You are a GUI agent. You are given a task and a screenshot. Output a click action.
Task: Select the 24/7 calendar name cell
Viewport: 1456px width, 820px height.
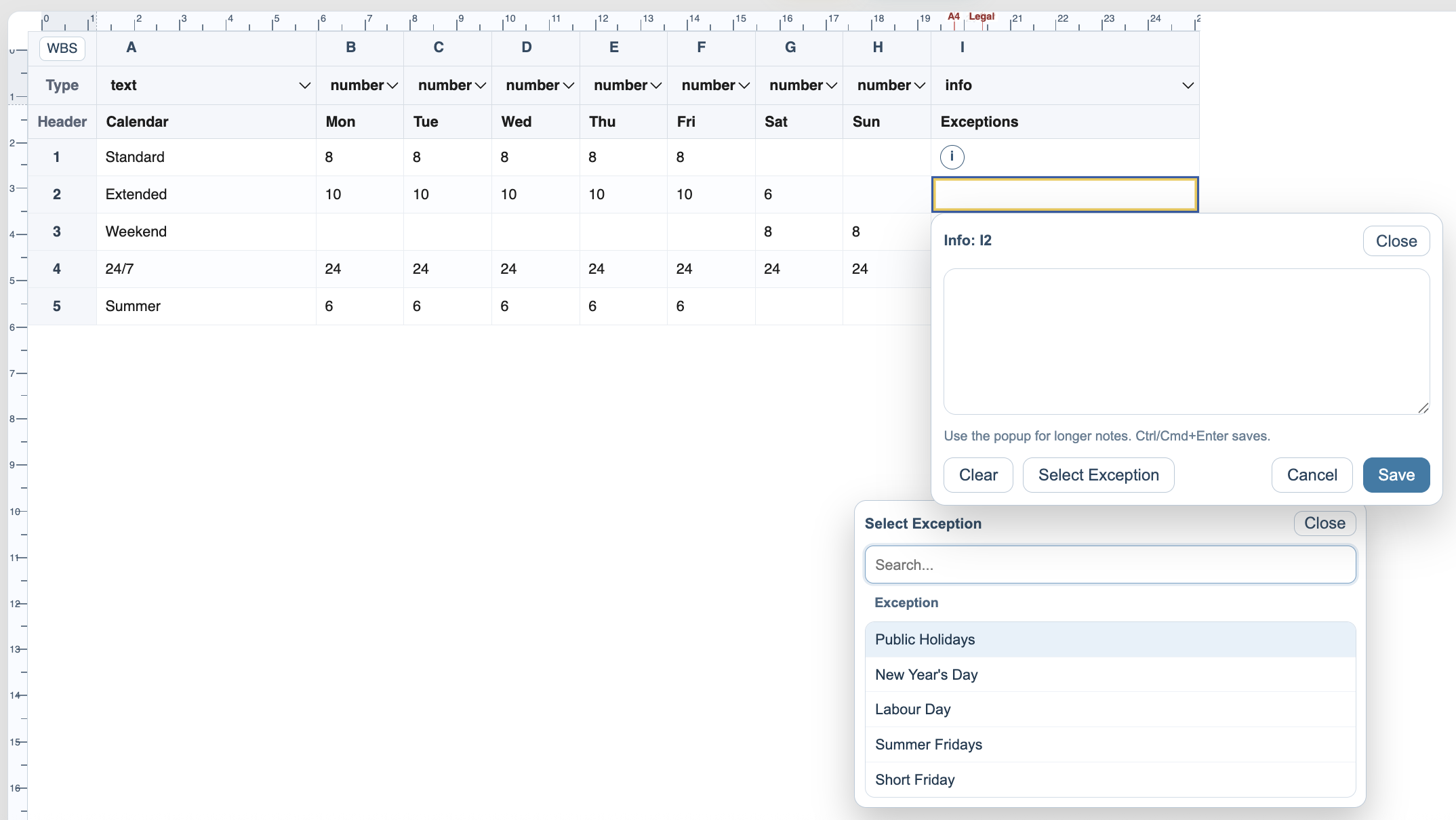(x=206, y=269)
